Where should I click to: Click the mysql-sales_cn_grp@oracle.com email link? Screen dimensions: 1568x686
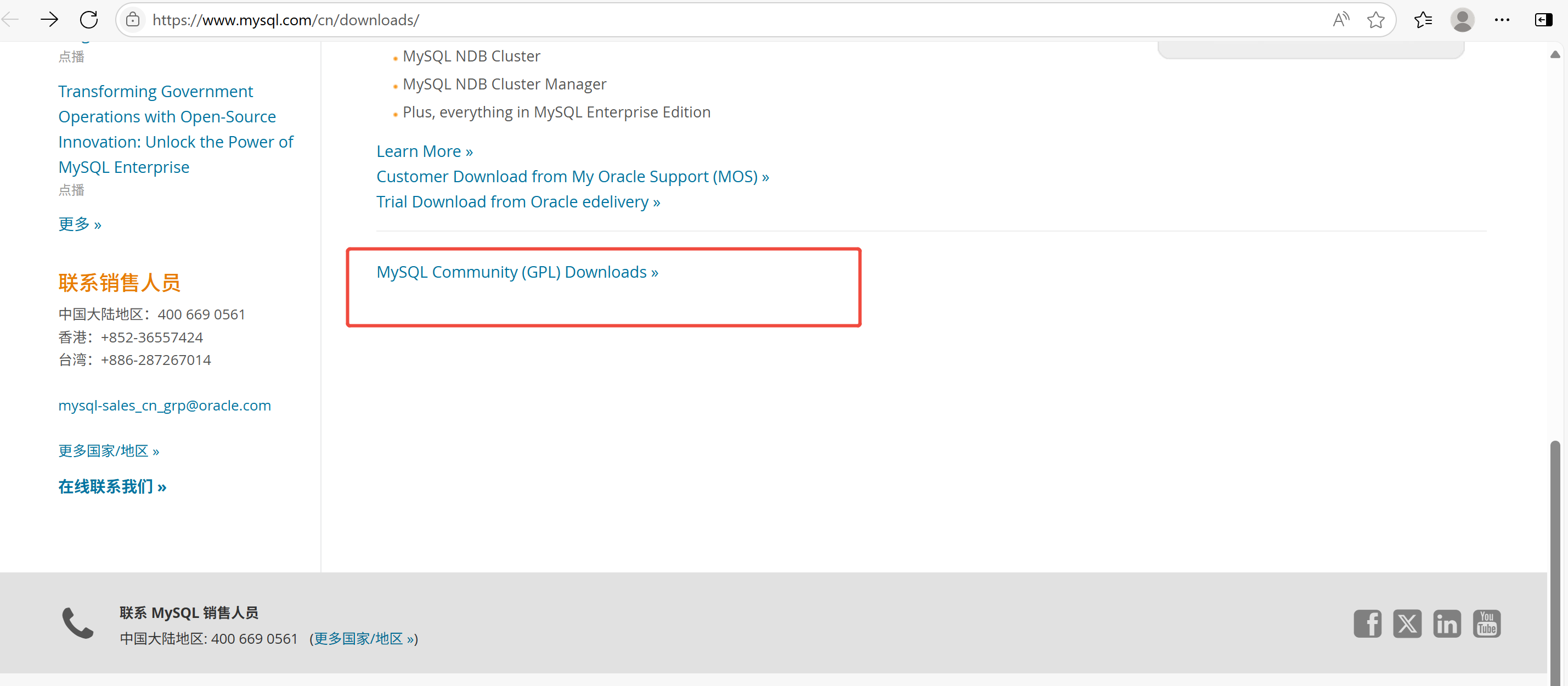tap(165, 406)
